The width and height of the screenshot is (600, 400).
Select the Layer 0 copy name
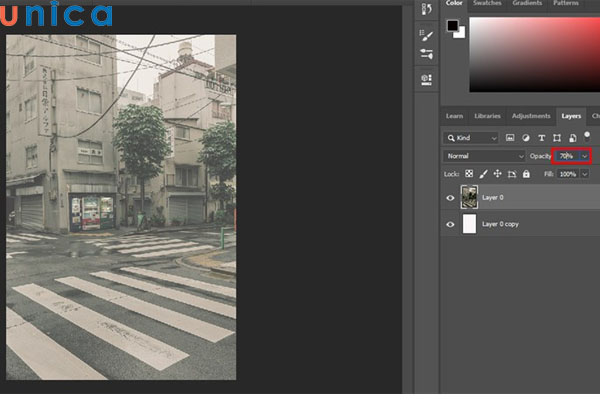pyautogui.click(x=500, y=224)
